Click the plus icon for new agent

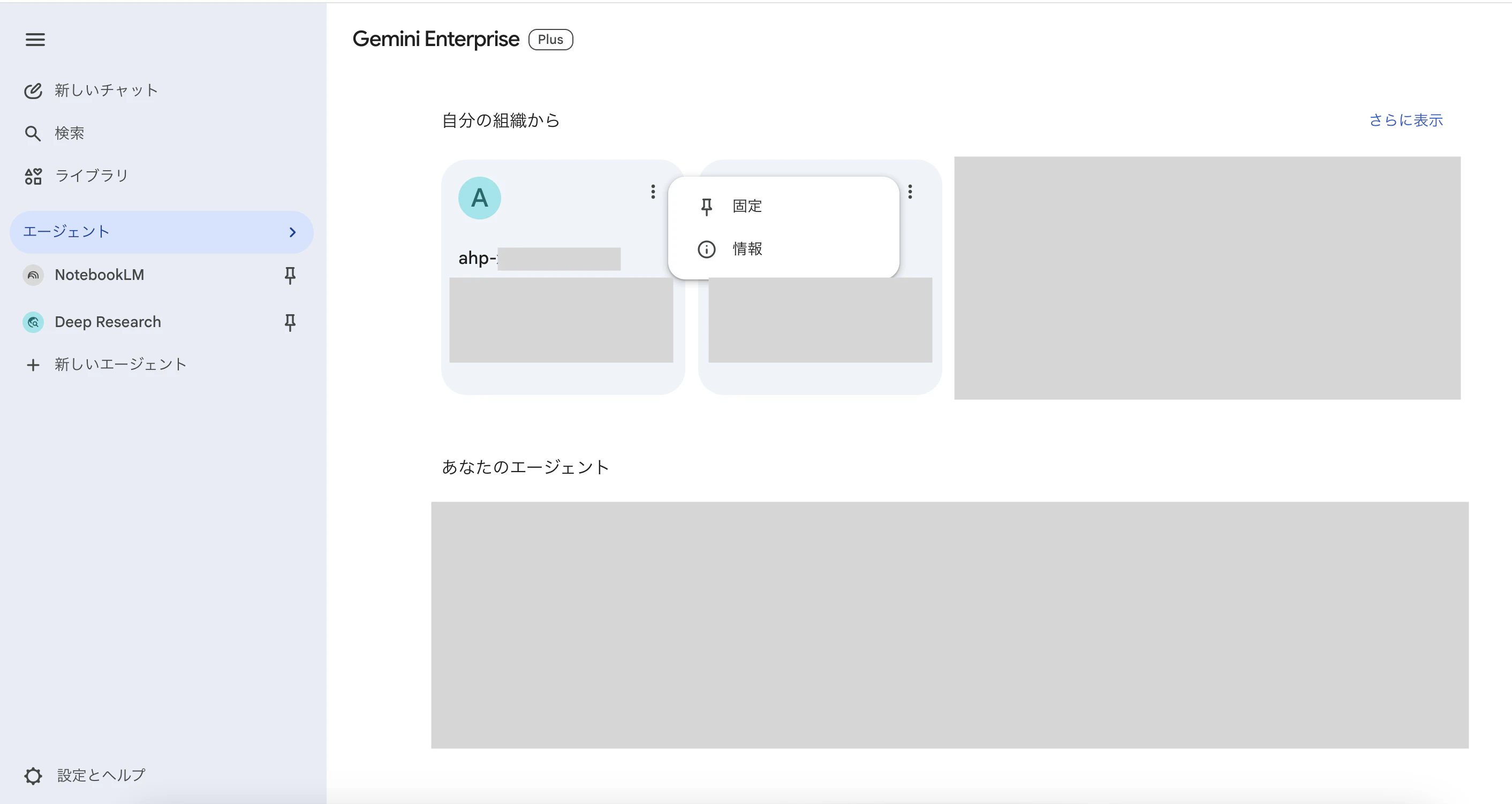click(x=33, y=365)
